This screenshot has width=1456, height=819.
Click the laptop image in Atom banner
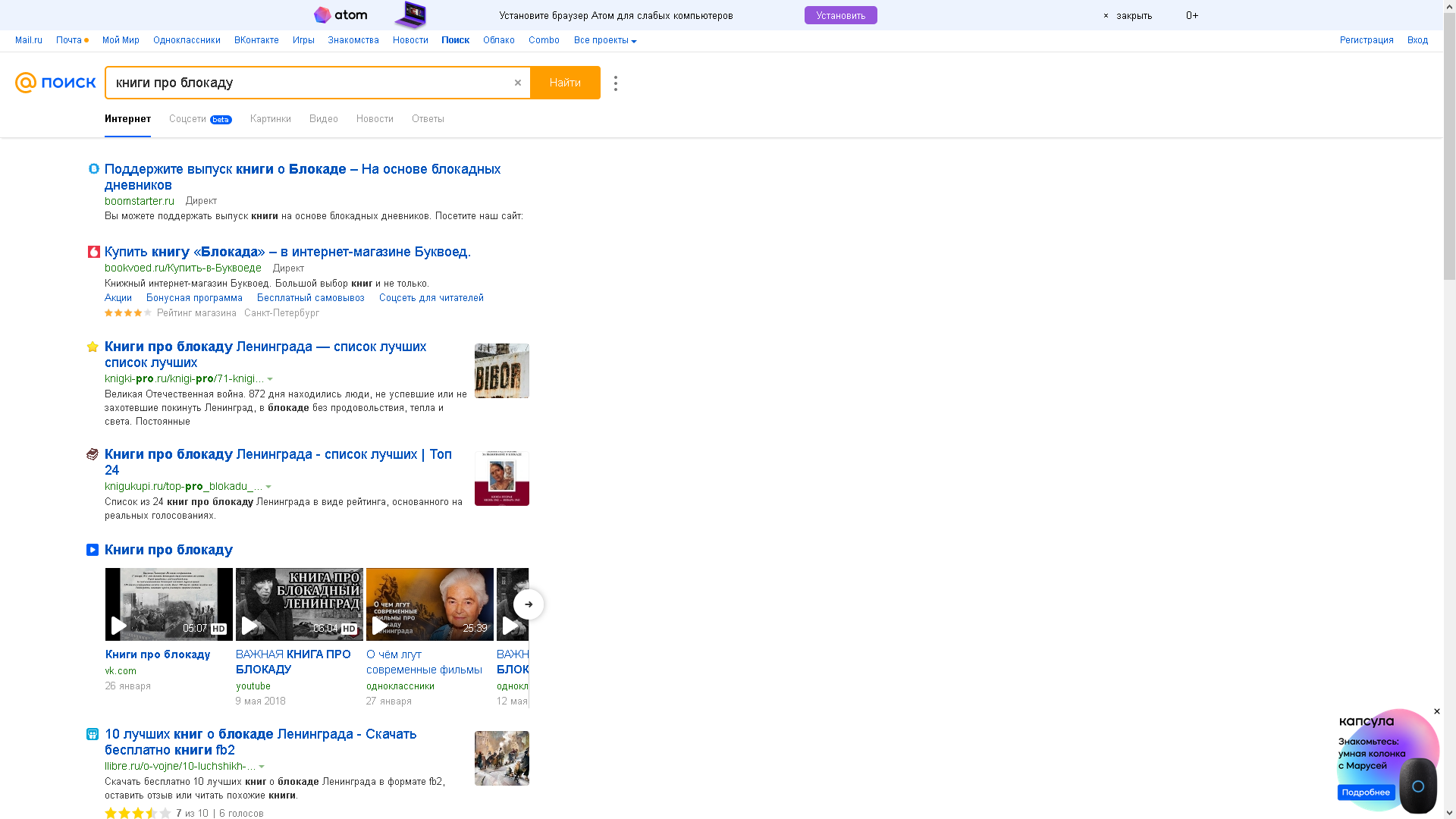coord(410,14)
